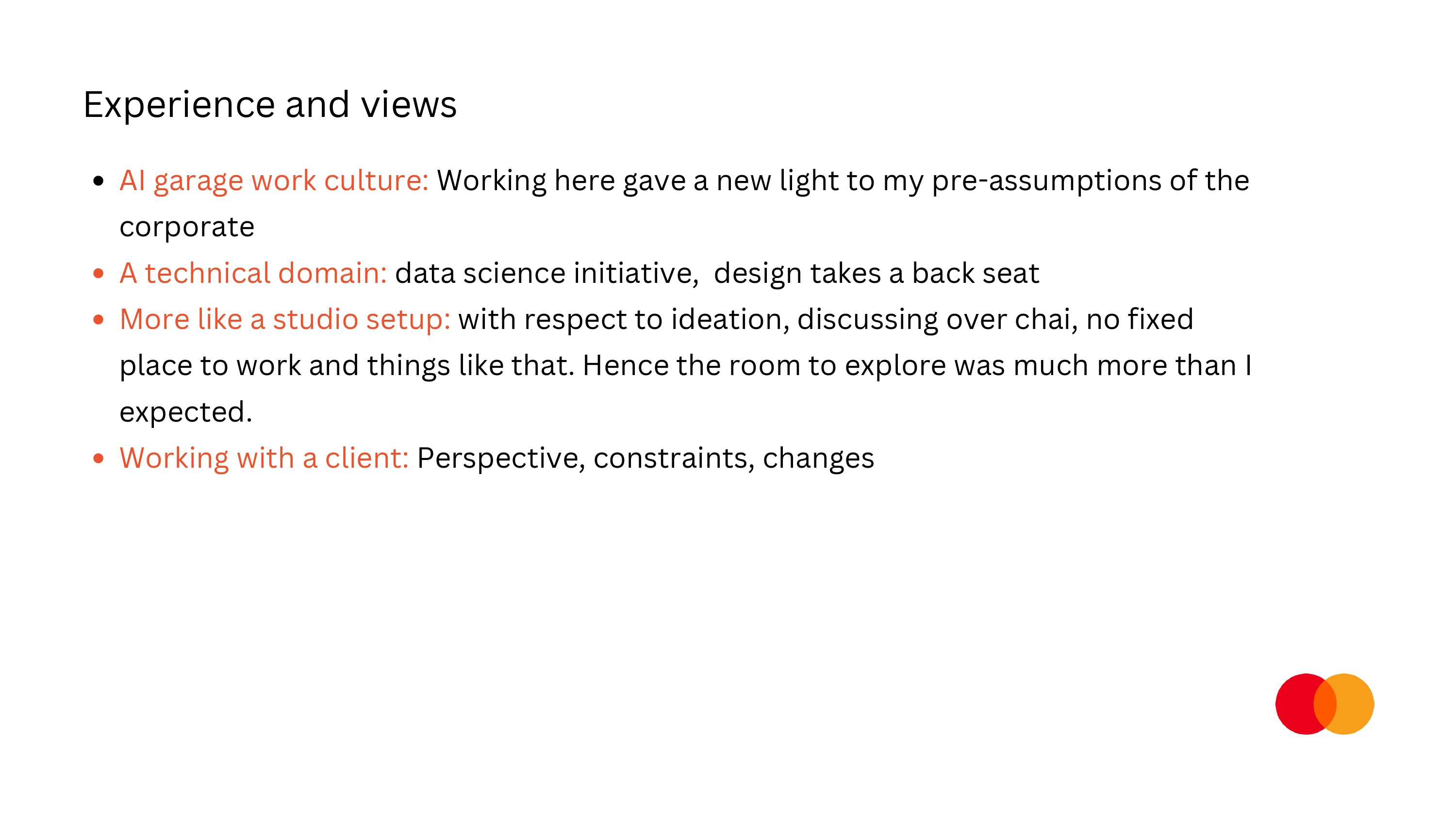Click the phrase design takes a back seat
The image size is (1456, 819).
point(876,274)
